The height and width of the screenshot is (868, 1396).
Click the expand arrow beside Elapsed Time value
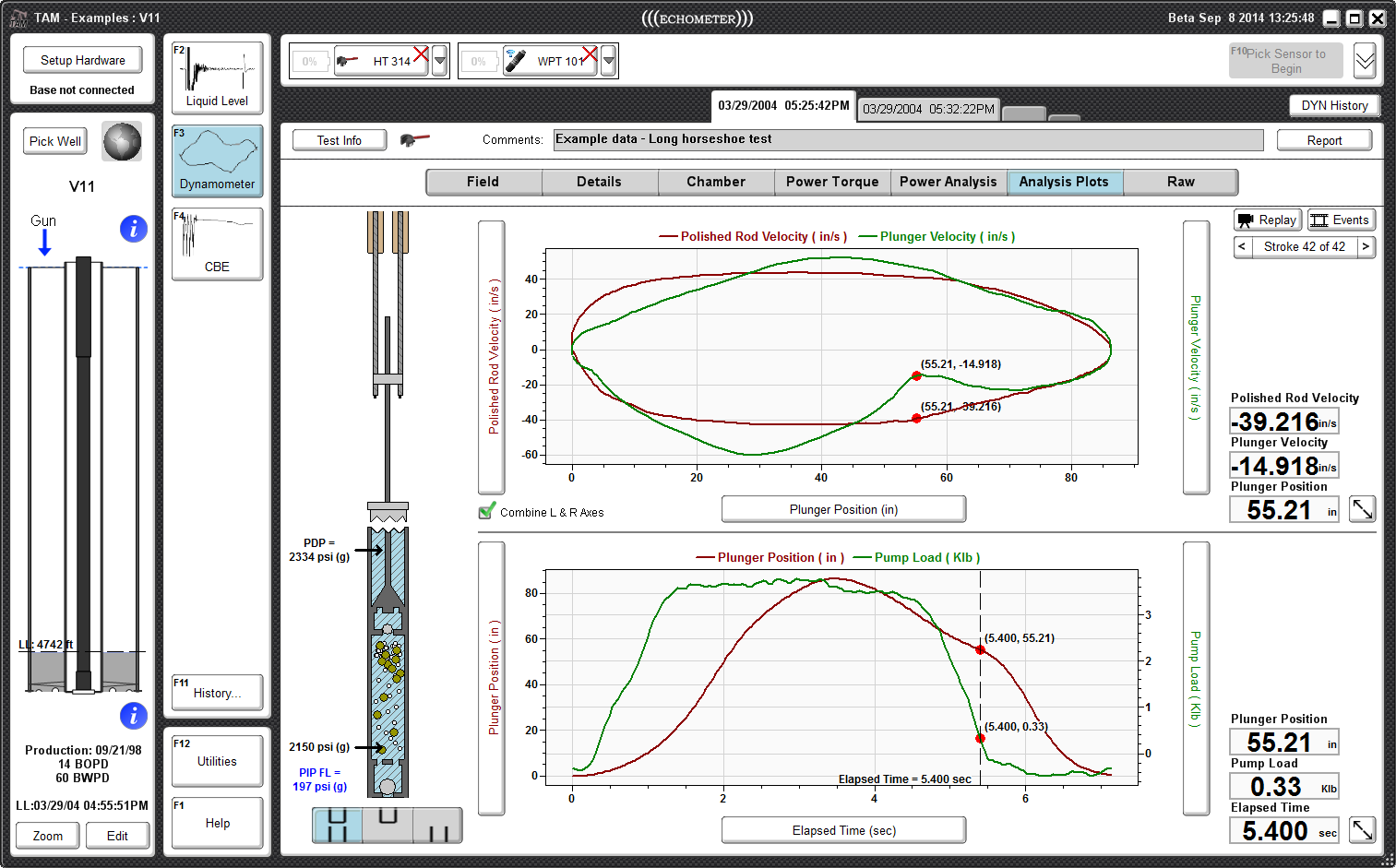(1362, 830)
